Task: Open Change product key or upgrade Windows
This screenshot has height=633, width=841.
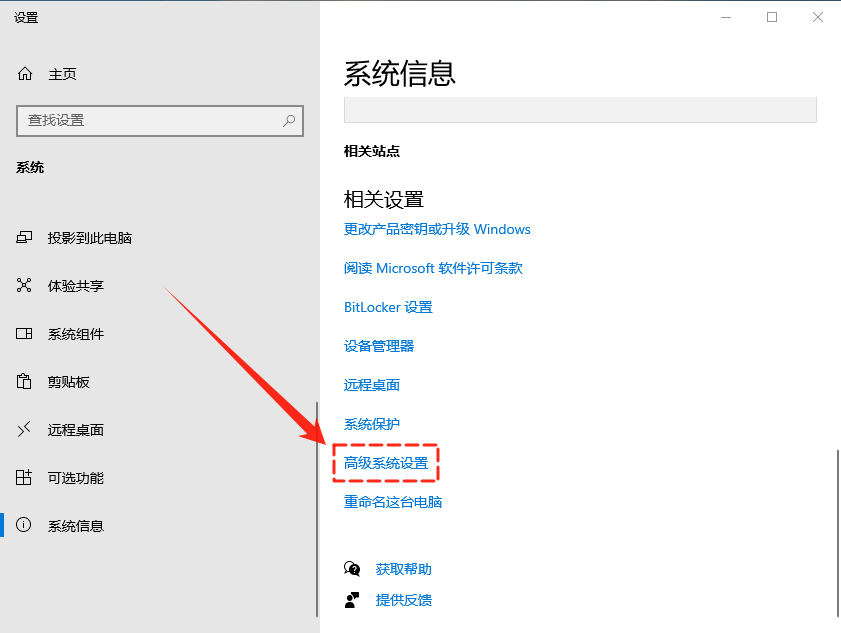Action: [x=437, y=229]
